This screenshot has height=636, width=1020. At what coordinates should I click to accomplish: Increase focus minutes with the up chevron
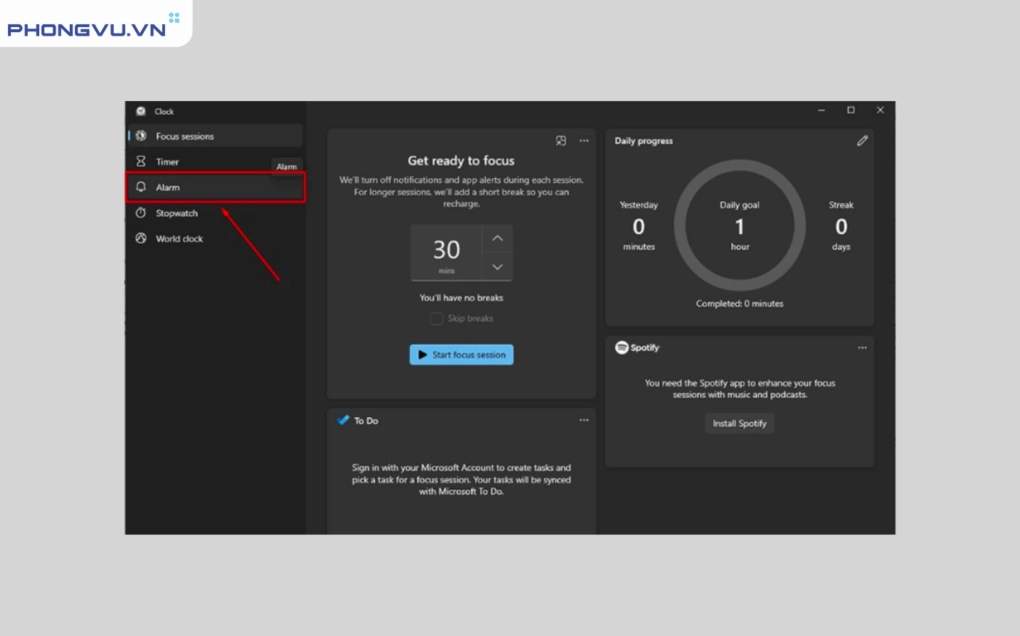tap(496, 238)
